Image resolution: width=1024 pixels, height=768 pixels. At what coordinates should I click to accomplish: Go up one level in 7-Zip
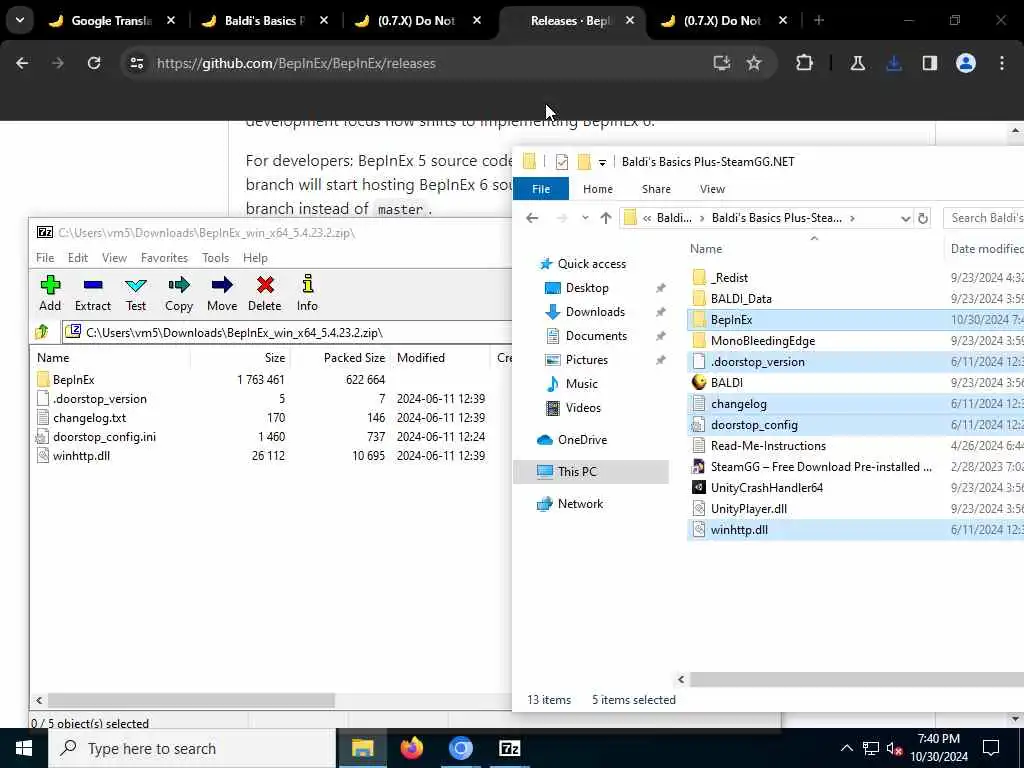(x=42, y=332)
